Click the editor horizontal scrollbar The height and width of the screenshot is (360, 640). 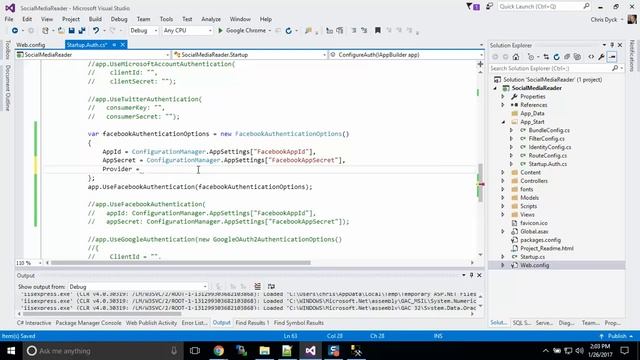tap(180, 263)
